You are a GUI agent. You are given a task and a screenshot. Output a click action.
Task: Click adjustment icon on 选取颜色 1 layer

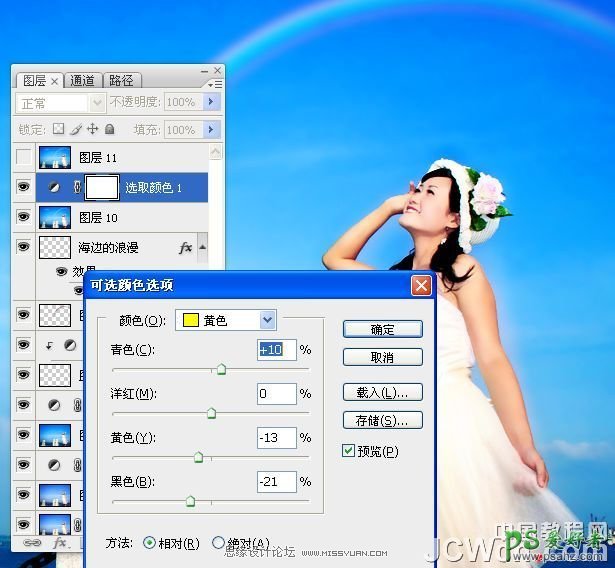click(55, 187)
